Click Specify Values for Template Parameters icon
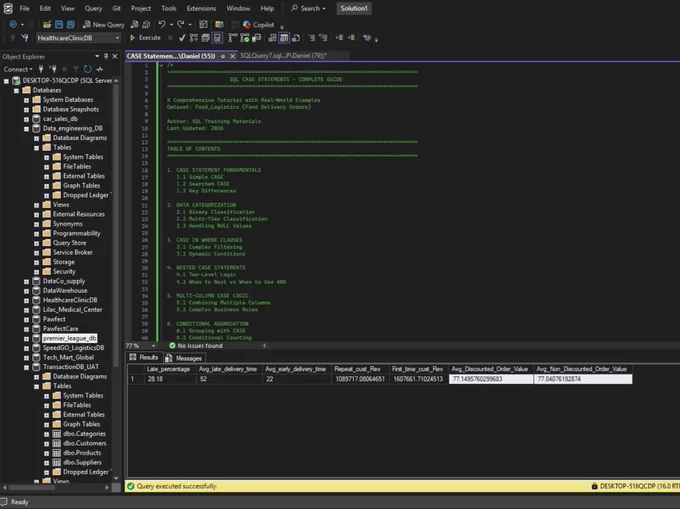Screen dimensions: 680x509 click(367, 38)
